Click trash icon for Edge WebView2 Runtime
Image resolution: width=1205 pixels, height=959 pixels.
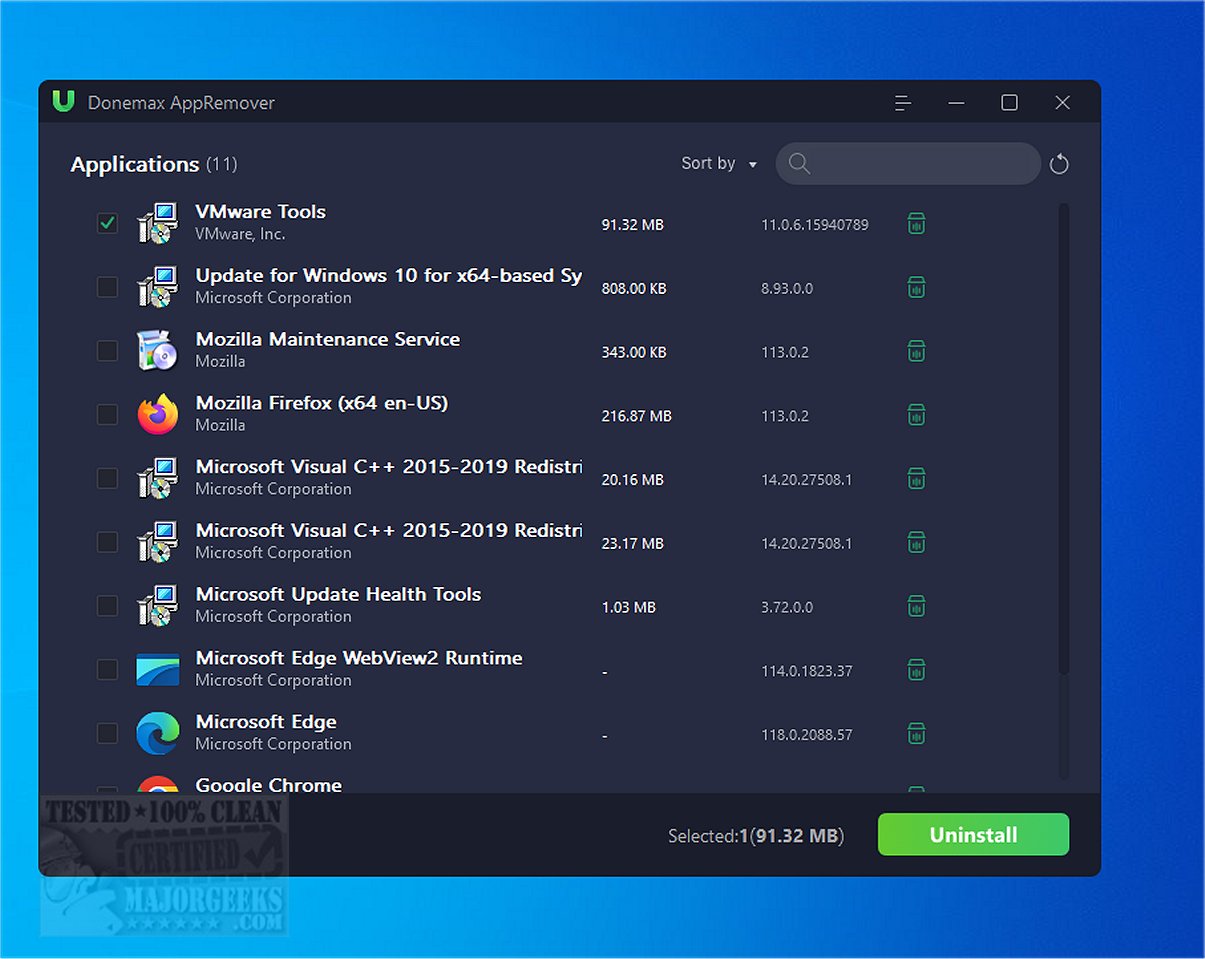[916, 670]
